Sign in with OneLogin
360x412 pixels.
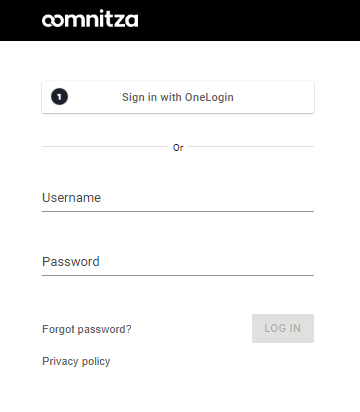point(178,97)
